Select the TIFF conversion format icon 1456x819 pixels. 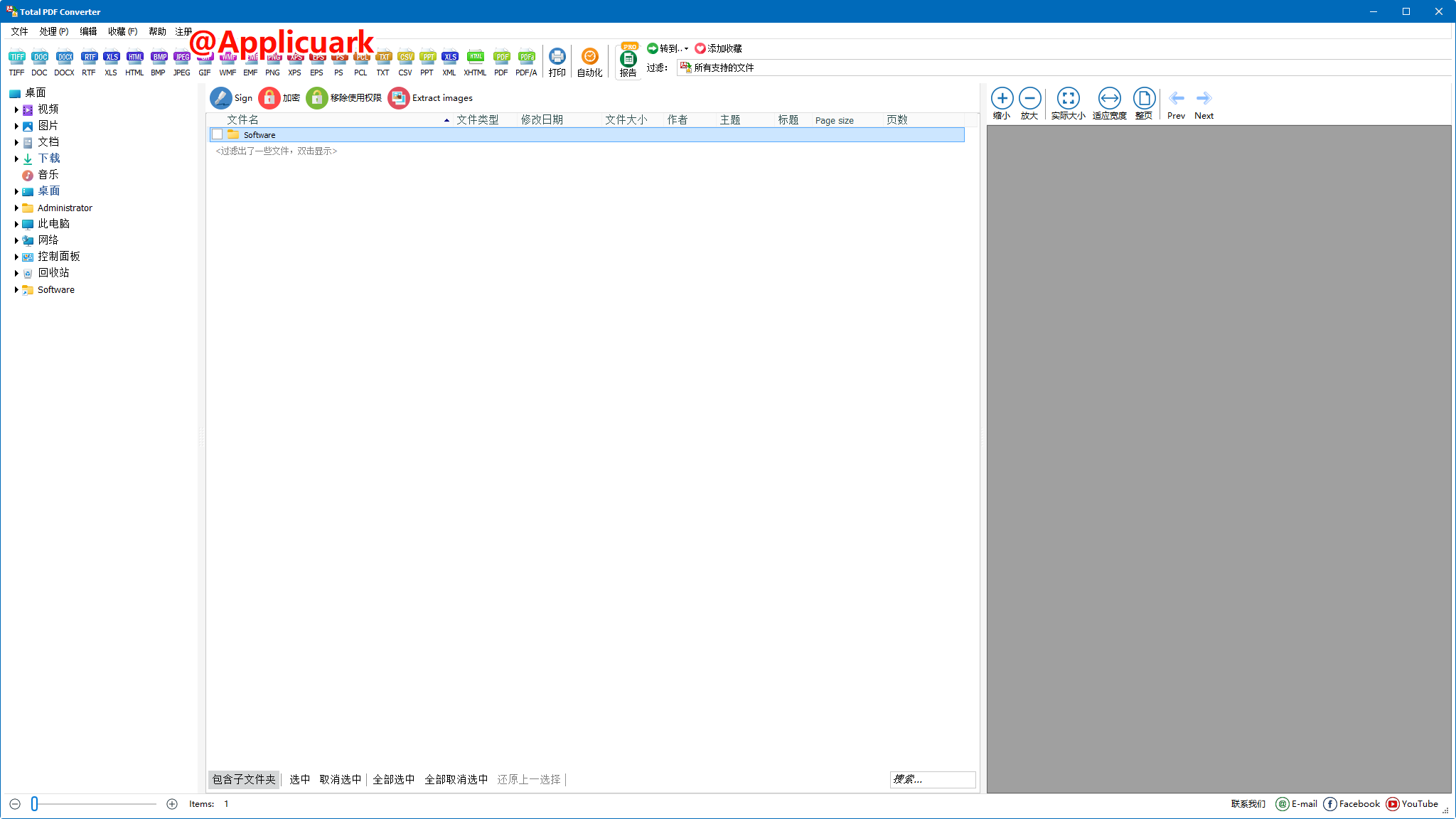16,61
